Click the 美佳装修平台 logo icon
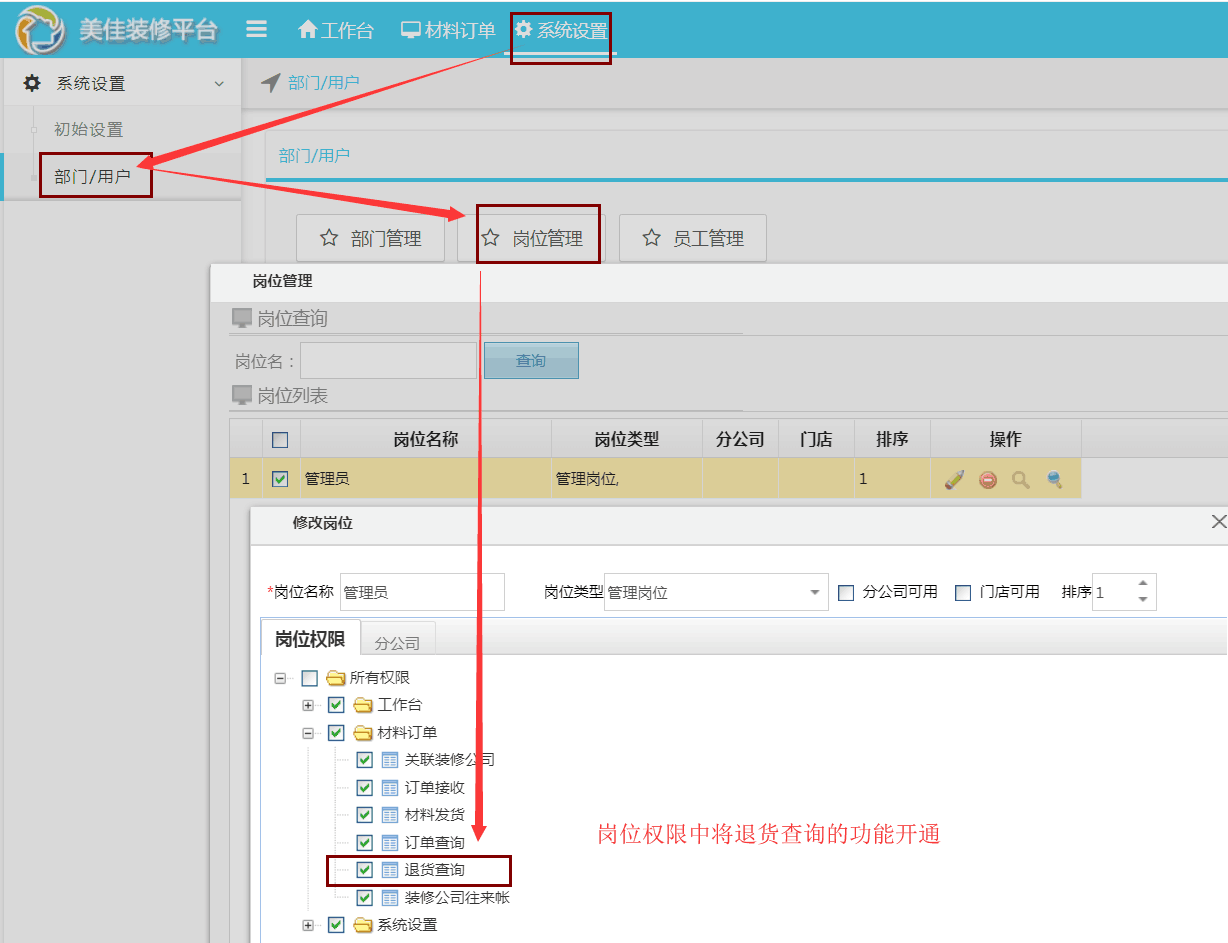This screenshot has width=1228, height=943. pyautogui.click(x=40, y=30)
